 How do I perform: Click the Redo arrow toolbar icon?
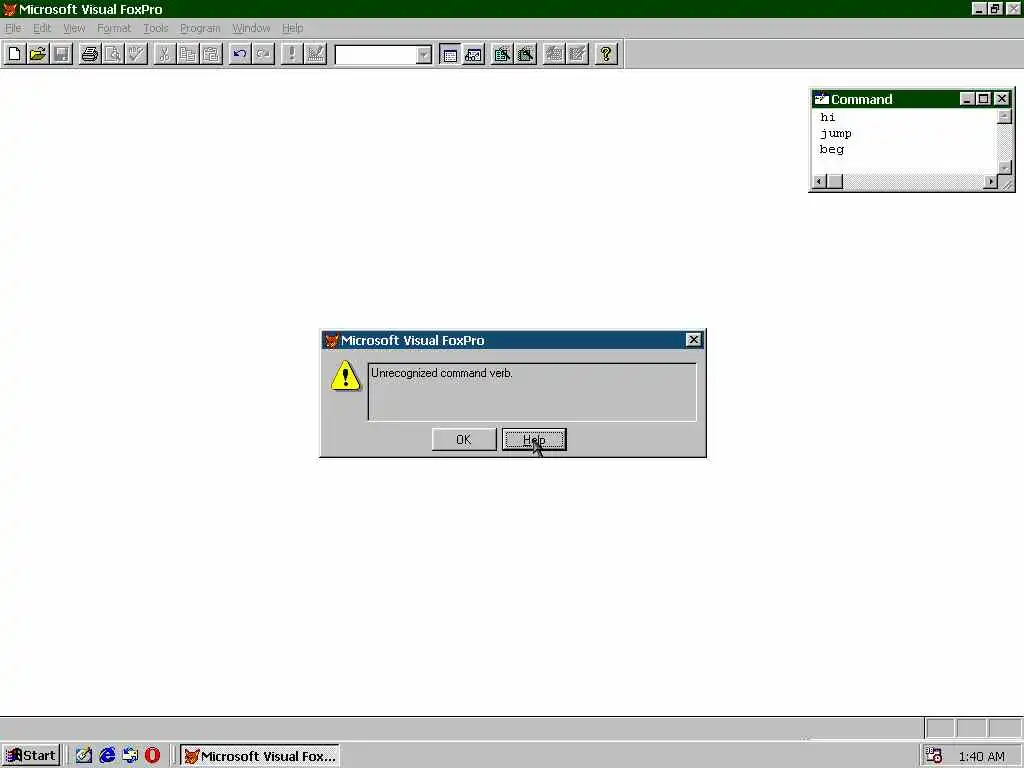pos(263,54)
